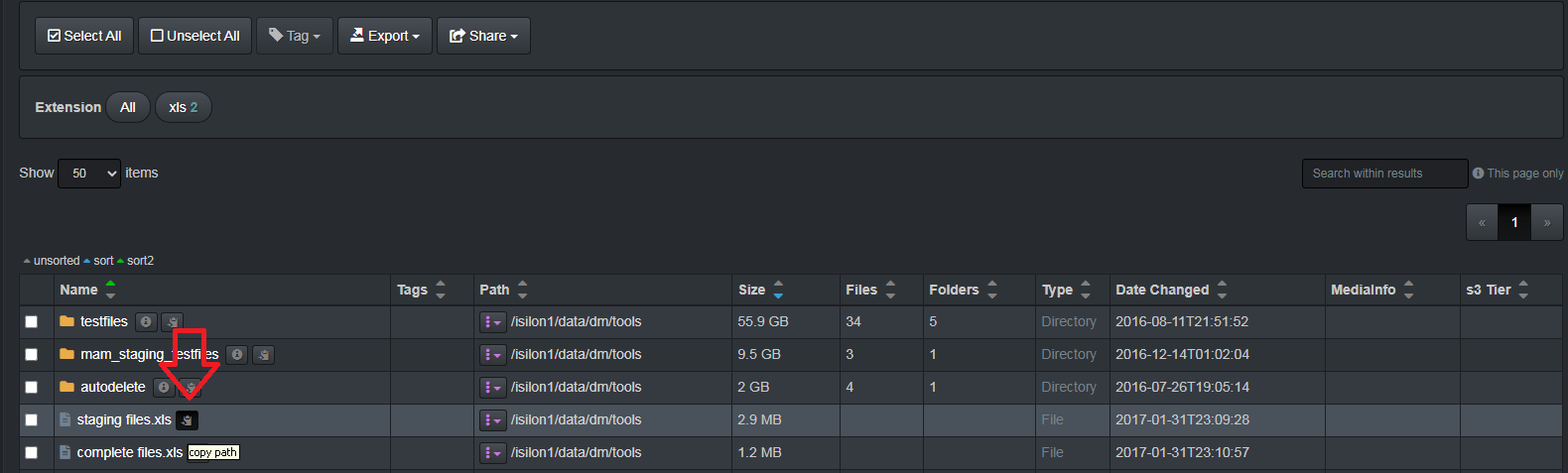1568x473 pixels.
Task: Tick the checkbox for autodelete row
Action: click(x=31, y=387)
